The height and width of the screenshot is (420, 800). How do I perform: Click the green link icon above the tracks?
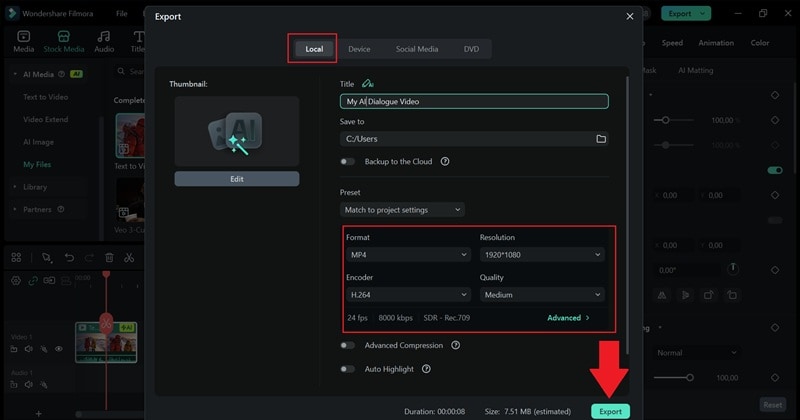pos(33,281)
